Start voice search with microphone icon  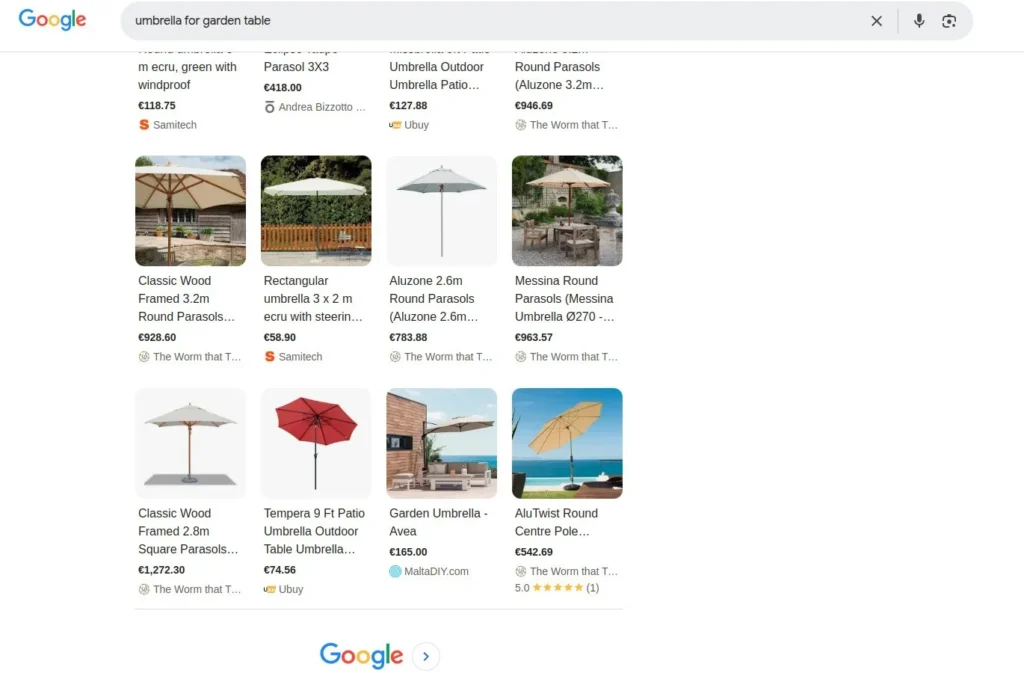[x=919, y=21]
